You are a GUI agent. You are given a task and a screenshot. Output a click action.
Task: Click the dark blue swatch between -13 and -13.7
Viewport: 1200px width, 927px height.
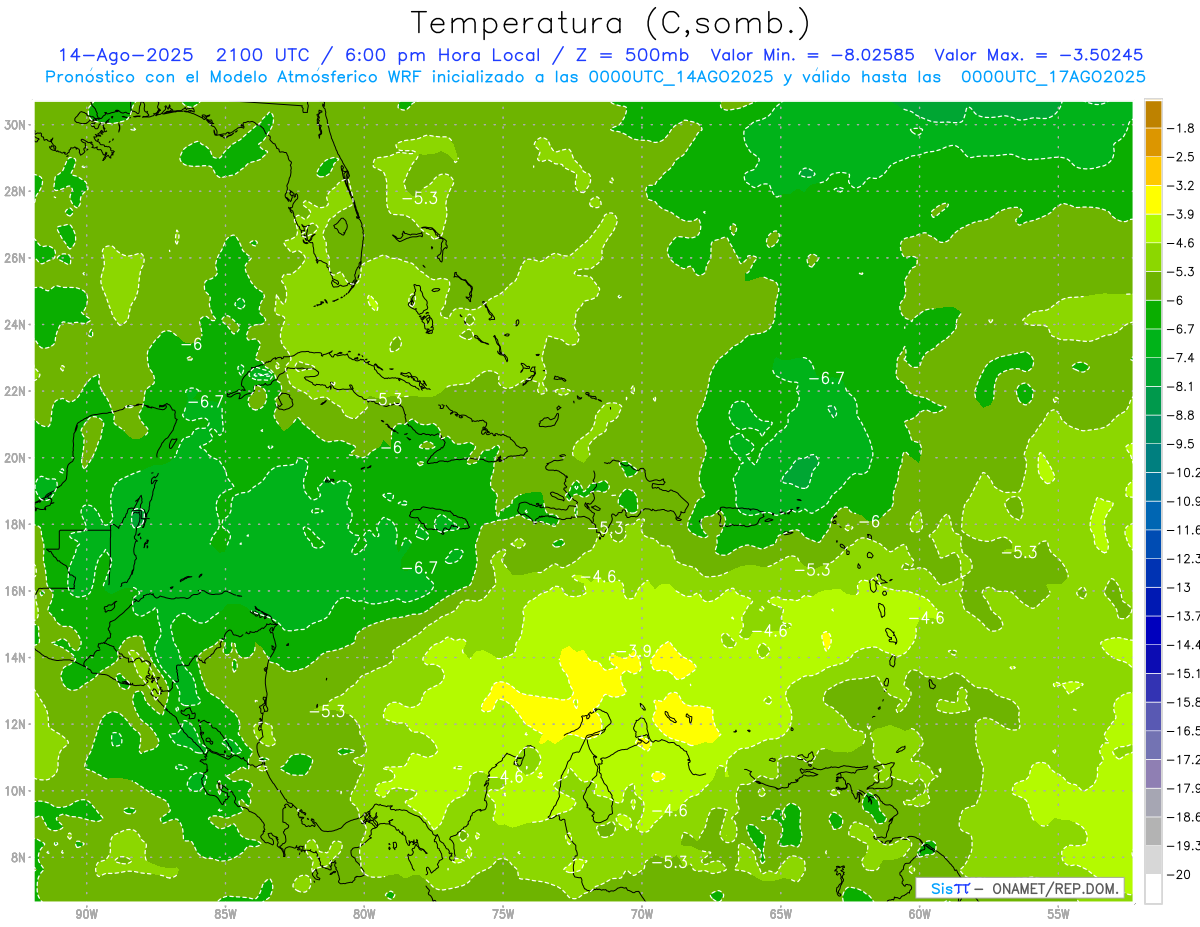1153,601
